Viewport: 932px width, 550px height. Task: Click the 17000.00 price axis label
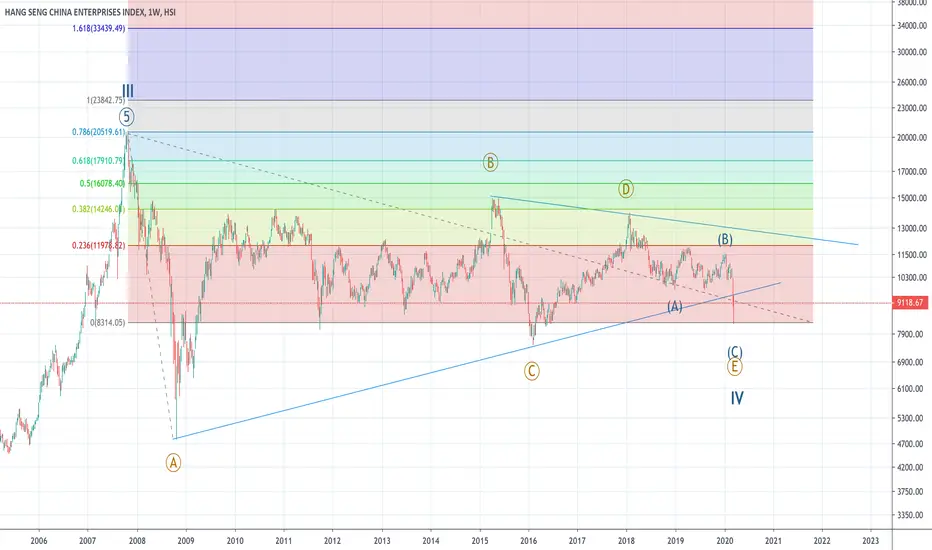click(x=912, y=172)
